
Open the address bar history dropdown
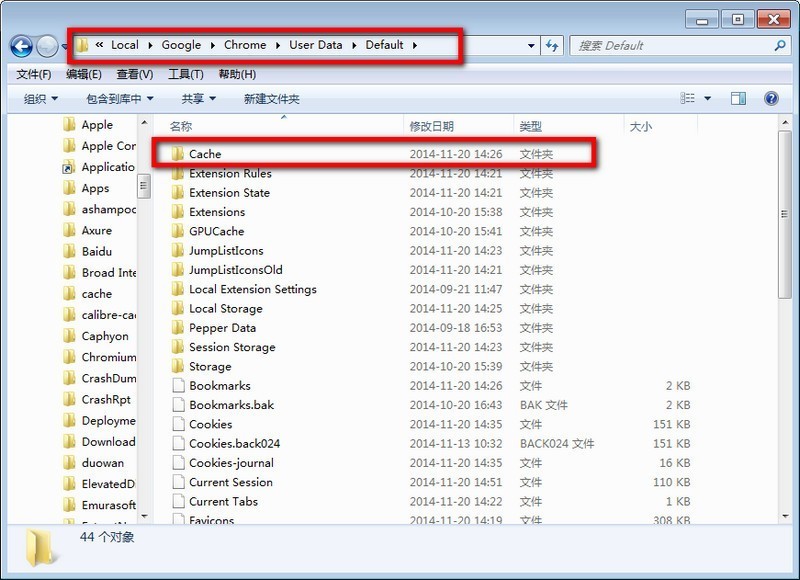click(531, 46)
